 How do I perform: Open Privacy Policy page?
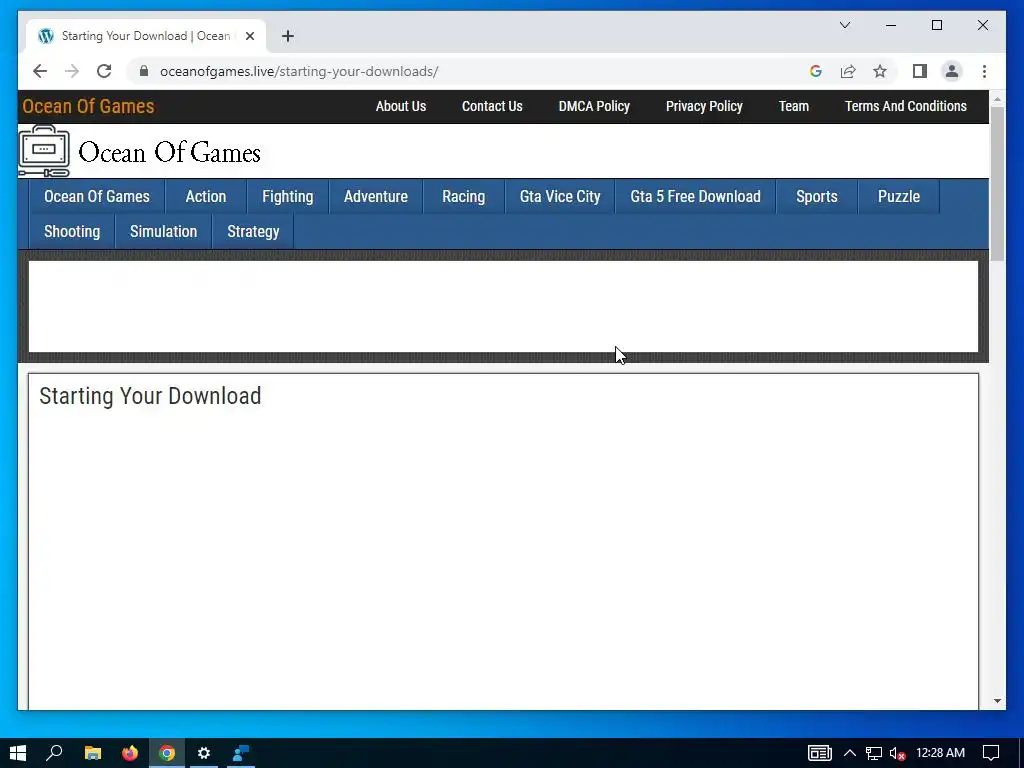point(704,106)
